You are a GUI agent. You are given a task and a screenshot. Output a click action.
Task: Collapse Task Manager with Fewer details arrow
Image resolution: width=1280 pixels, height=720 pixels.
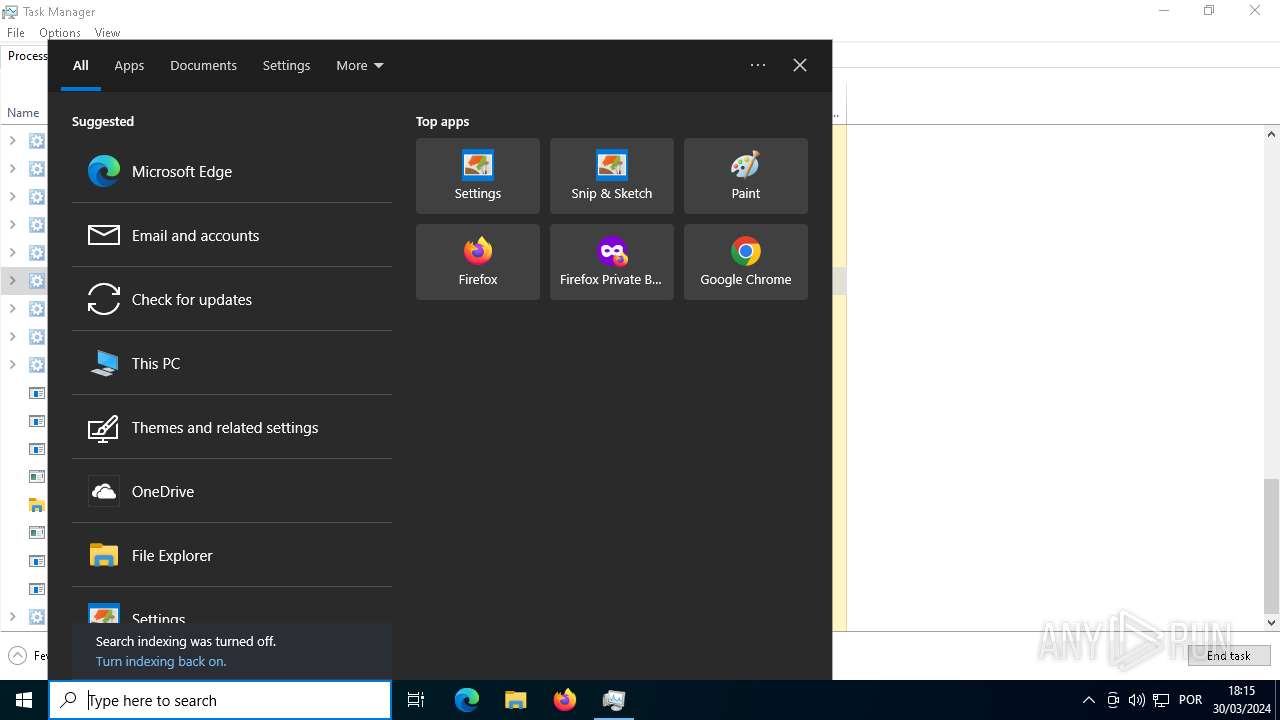point(17,656)
